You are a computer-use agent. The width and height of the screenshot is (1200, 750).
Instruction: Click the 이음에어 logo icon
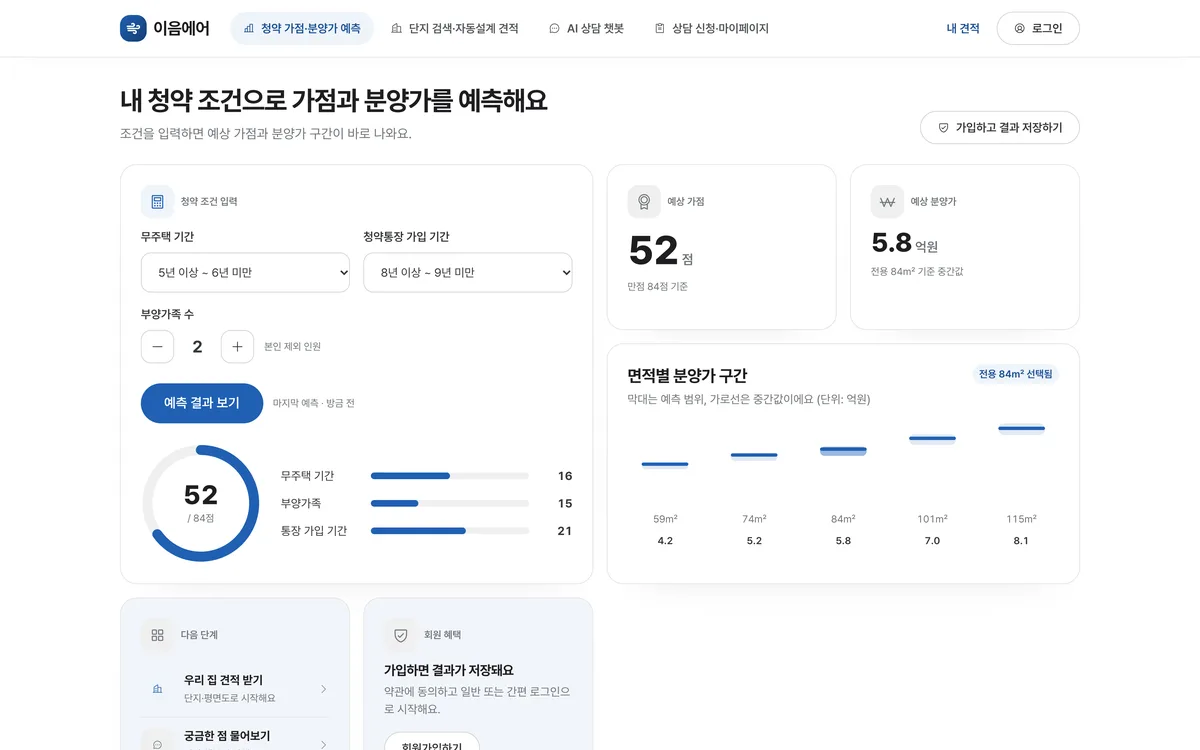pyautogui.click(x=133, y=29)
